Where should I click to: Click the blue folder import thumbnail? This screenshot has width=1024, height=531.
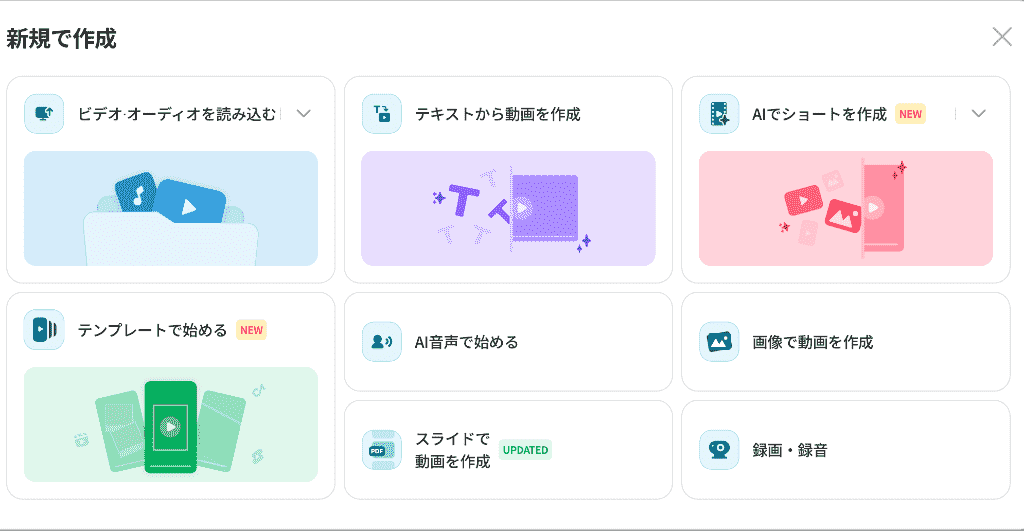171,208
